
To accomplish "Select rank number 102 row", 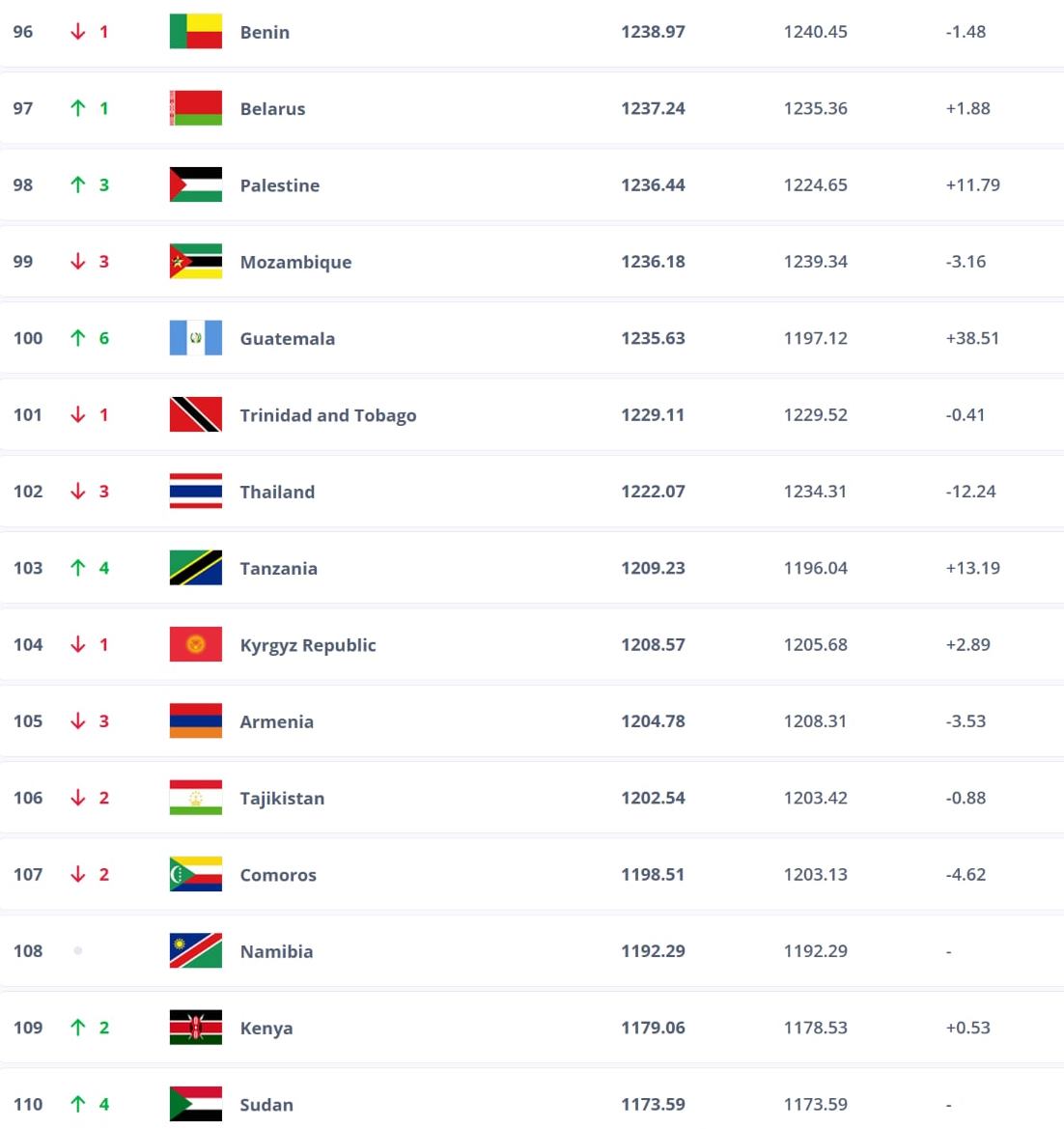I will coord(532,491).
